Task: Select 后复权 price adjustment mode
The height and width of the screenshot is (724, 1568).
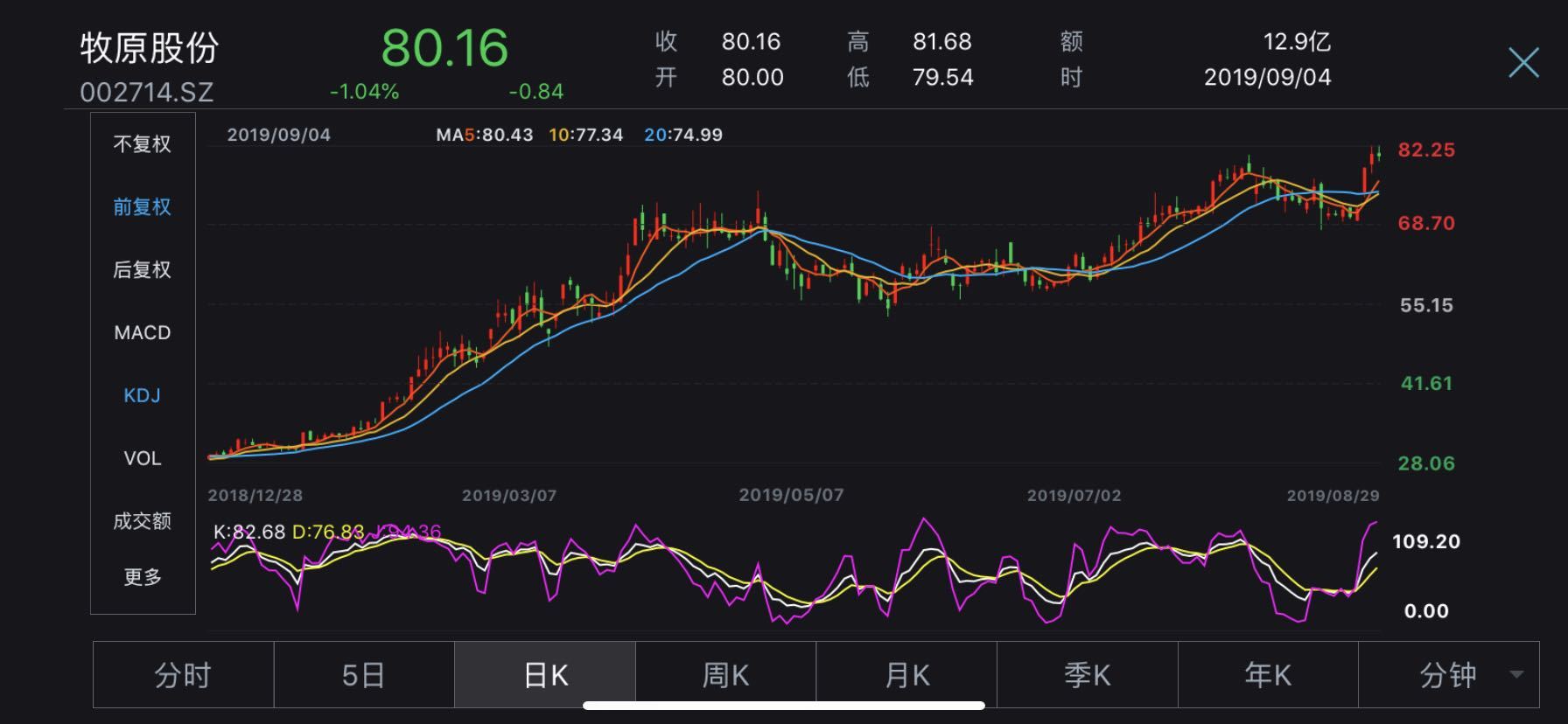Action: pyautogui.click(x=142, y=270)
